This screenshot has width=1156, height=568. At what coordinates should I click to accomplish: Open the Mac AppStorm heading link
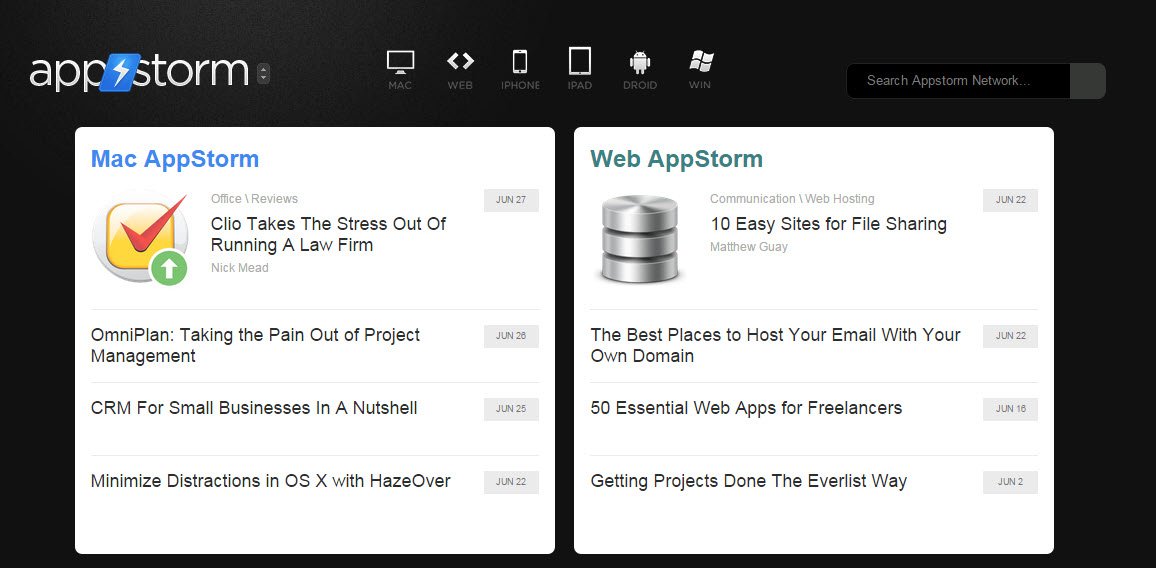click(175, 159)
